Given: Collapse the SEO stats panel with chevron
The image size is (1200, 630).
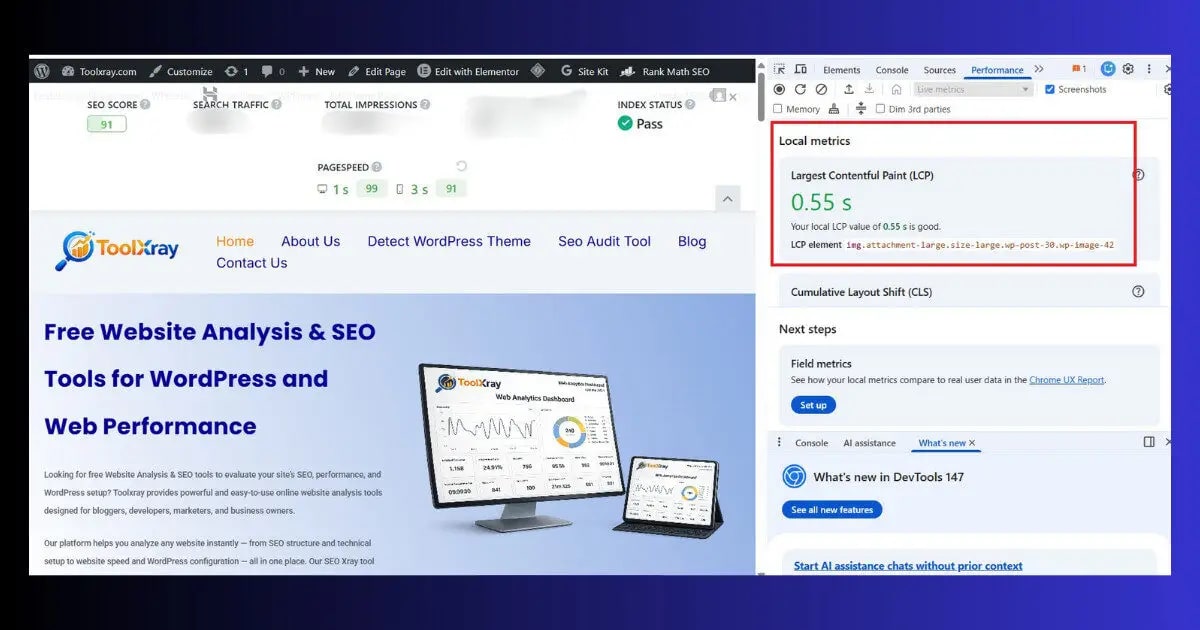Looking at the screenshot, I should [728, 199].
